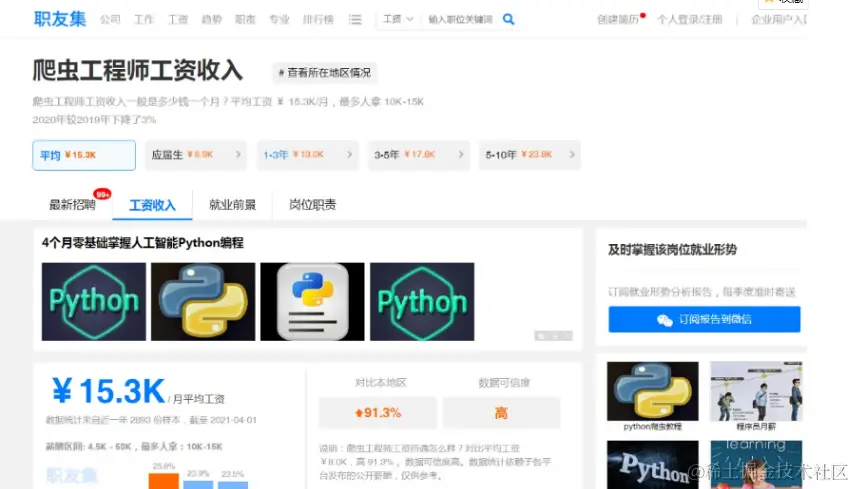This screenshot has height=489, width=855.
Task: Click the 输入职位关键词 search field
Action: [461, 20]
